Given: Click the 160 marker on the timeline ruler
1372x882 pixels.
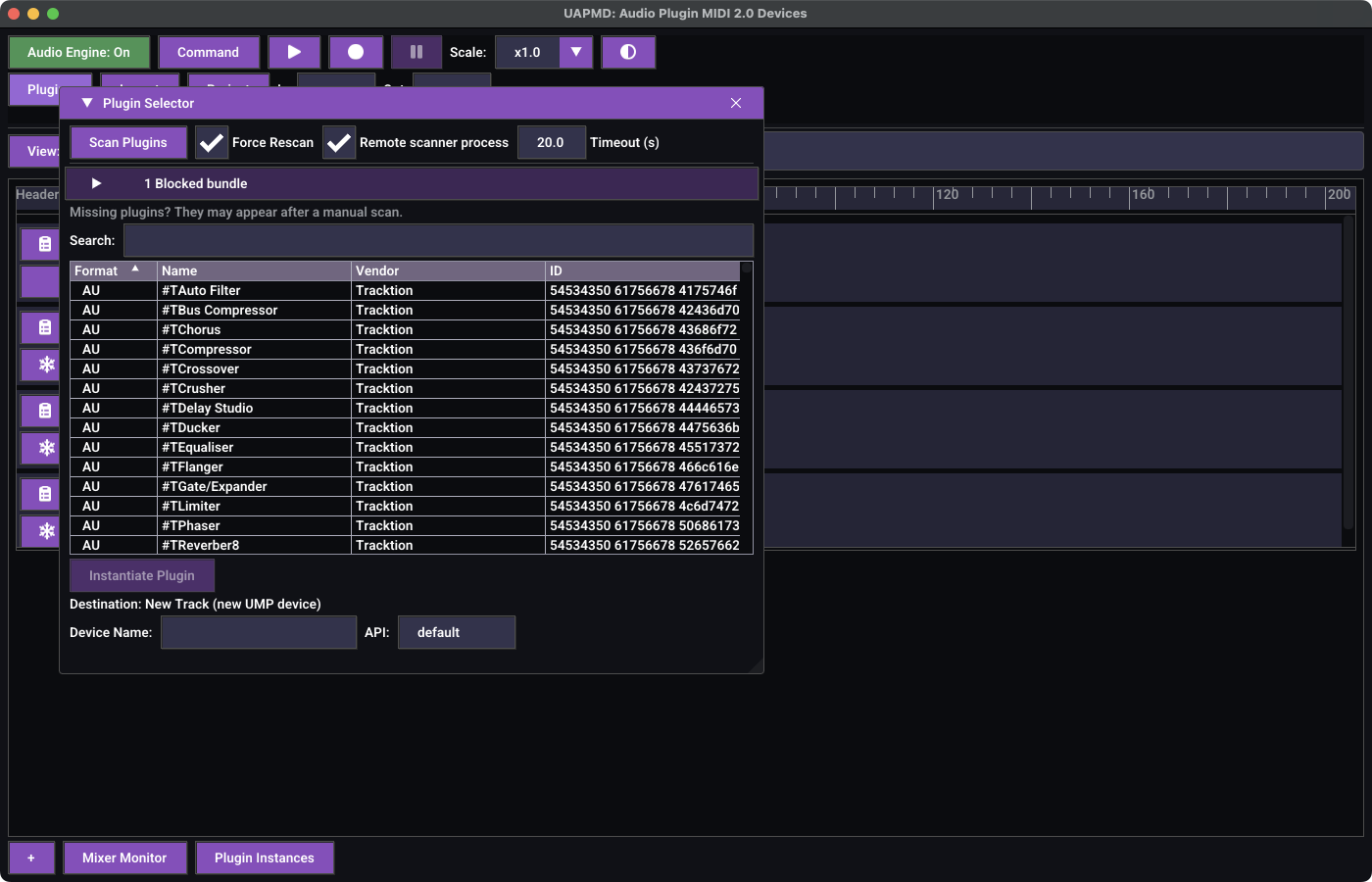Looking at the screenshot, I should [1143, 194].
